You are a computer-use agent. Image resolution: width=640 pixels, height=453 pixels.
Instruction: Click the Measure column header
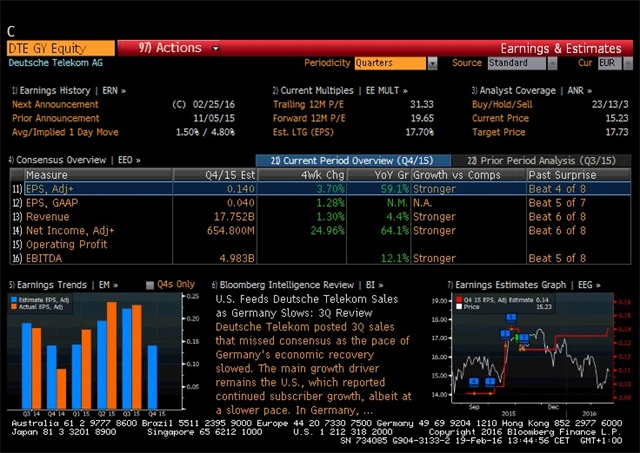(98, 175)
